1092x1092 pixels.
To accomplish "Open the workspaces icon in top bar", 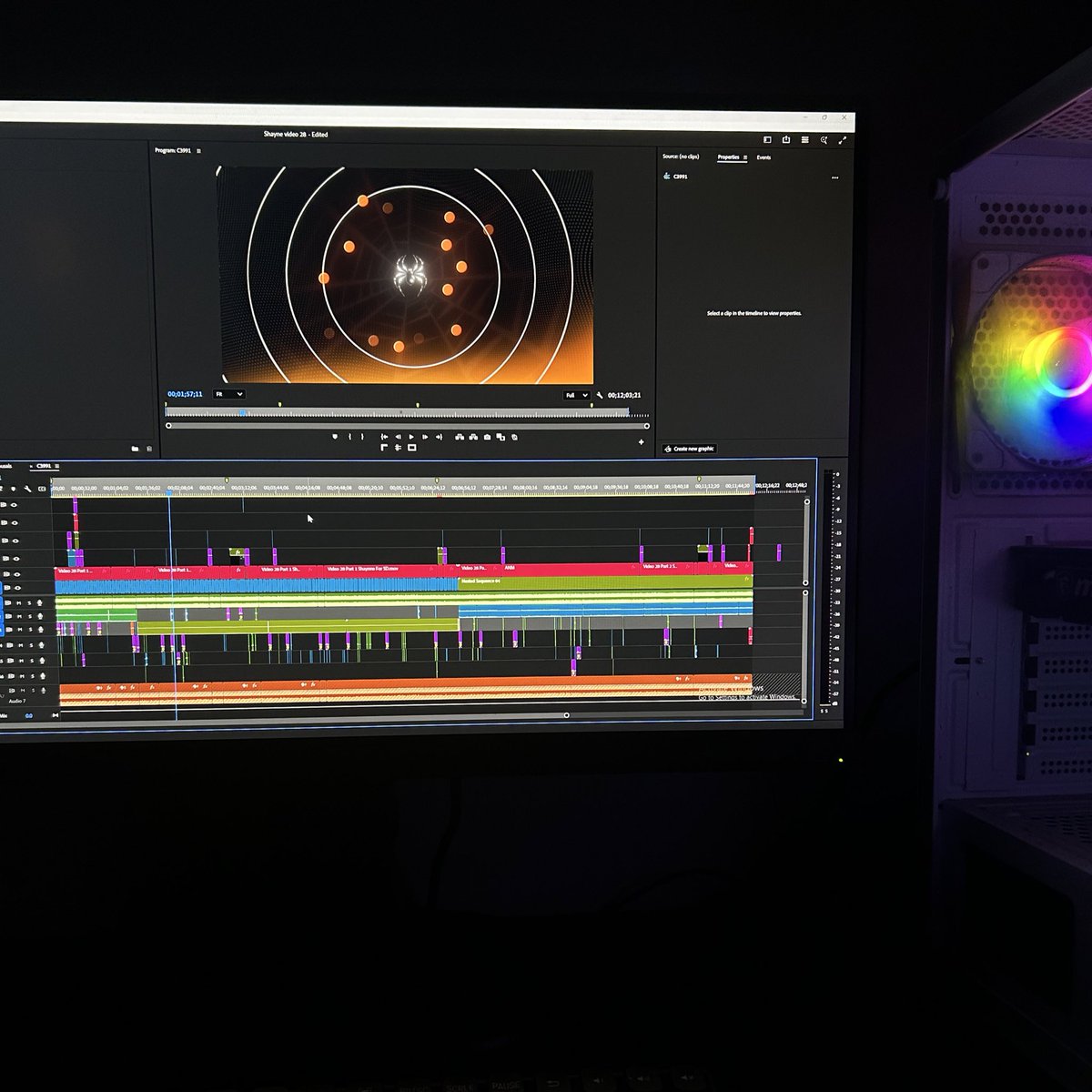I will (805, 140).
